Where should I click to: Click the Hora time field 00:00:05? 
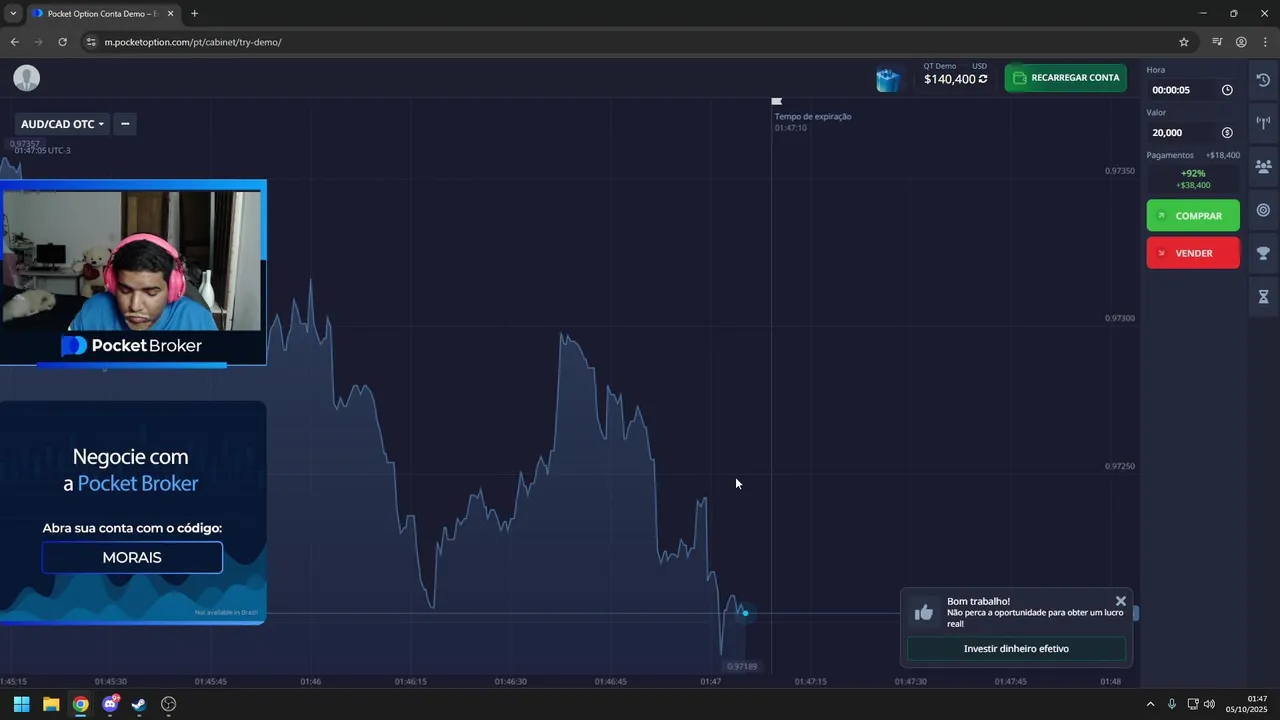[1193, 90]
